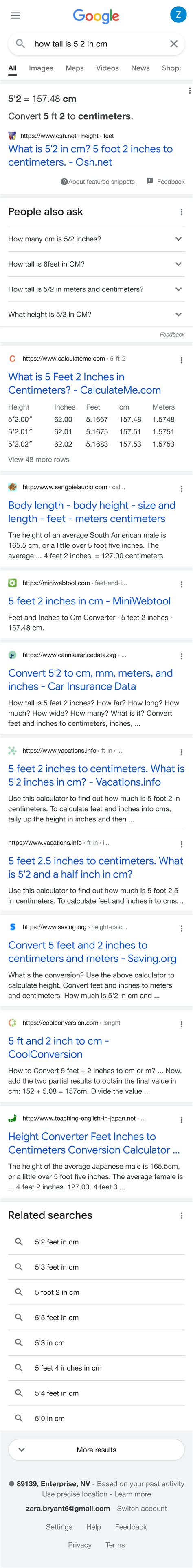
Task: Open account avatar labeled Z
Action: [x=177, y=15]
